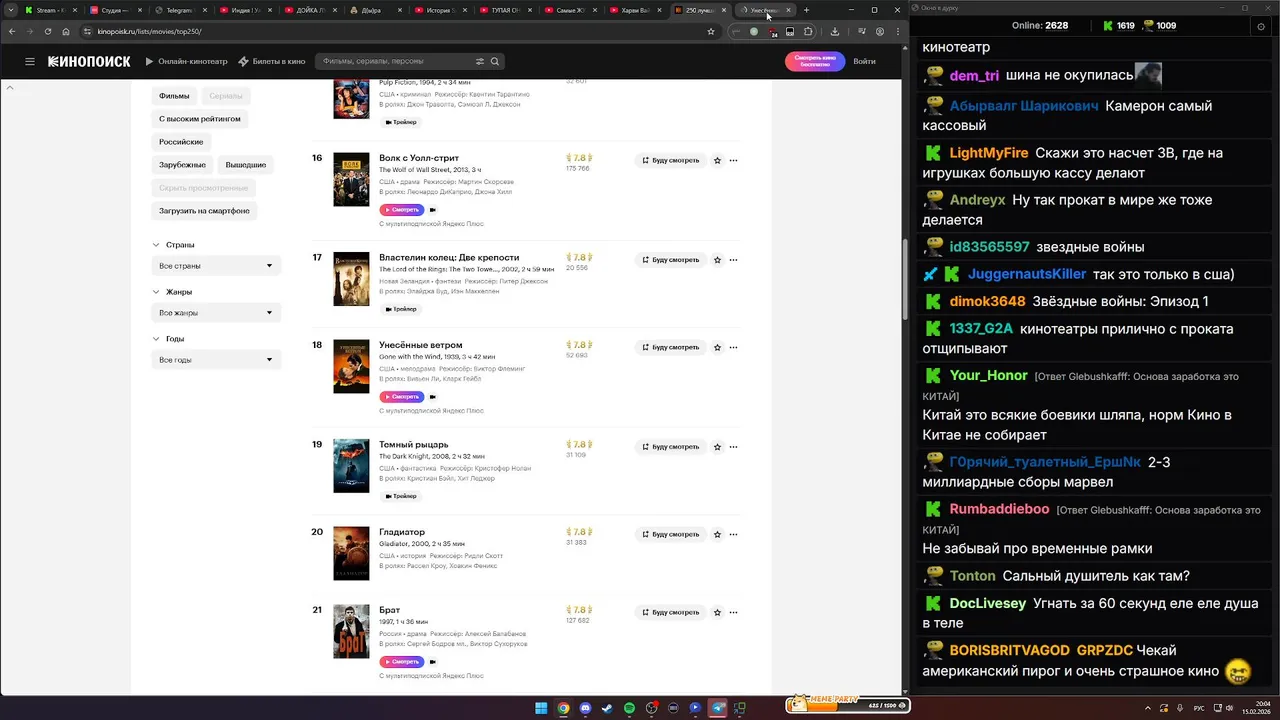Viewport: 1280px width, 720px height.
Task: Bookmark this page with the star icon
Action: (x=711, y=31)
